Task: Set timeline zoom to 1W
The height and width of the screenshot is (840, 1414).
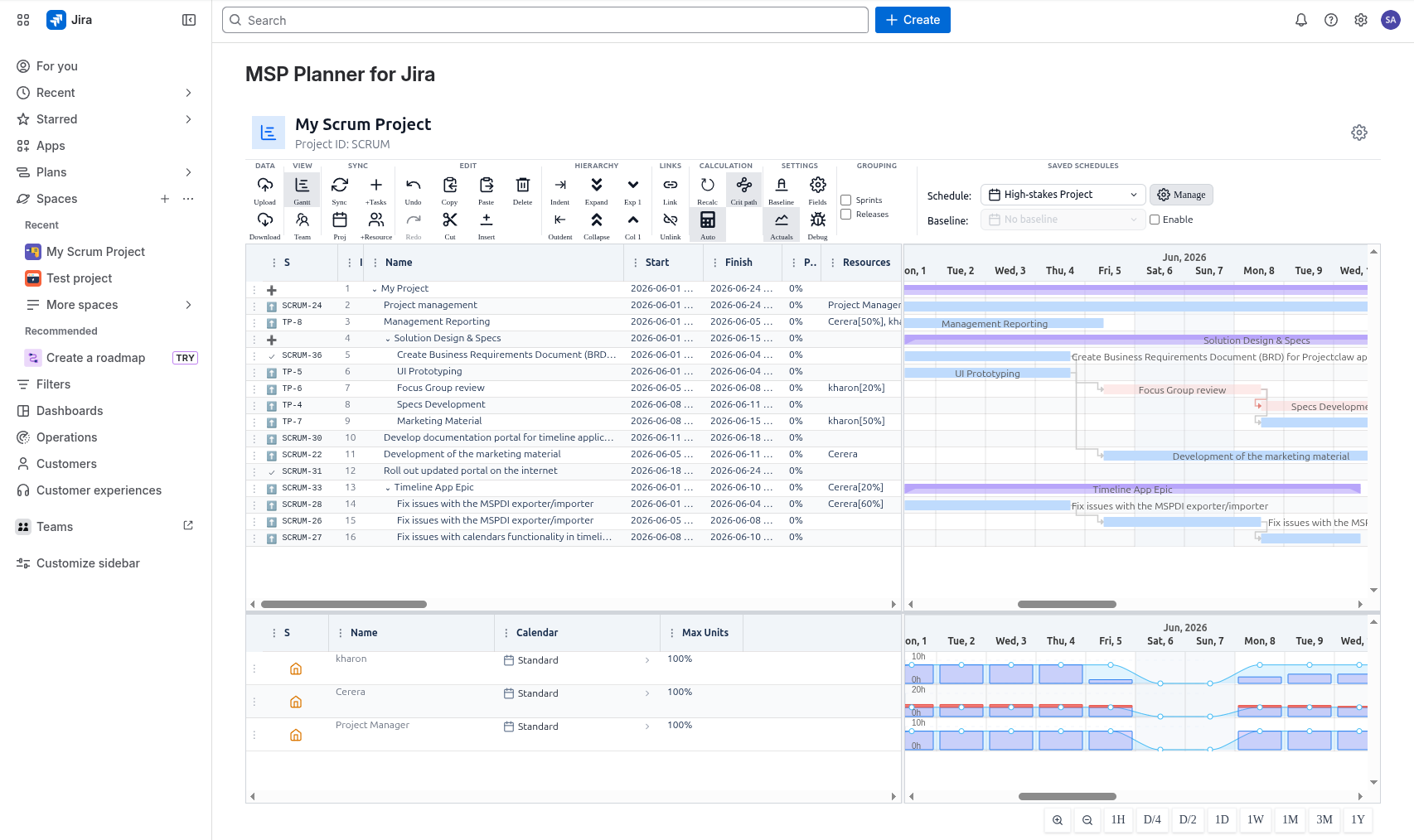Action: (1256, 820)
